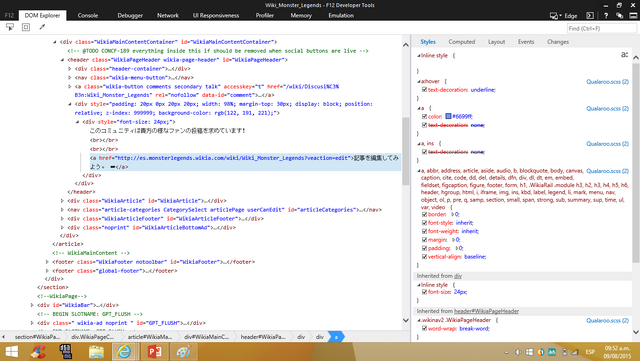
Task: Switch to Internet Explorer on taskbar
Action: pyautogui.click(x=124, y=351)
